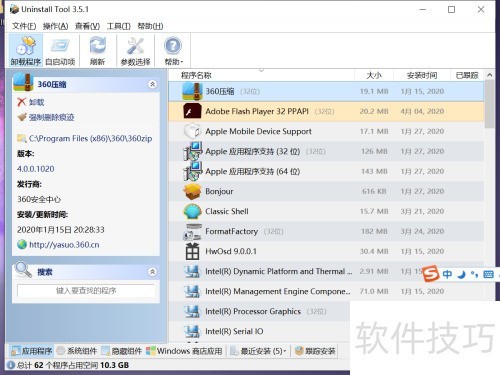Screen dimensions: 500x375
Task: Select the HwOsd 9.0.0.1 icon
Action: point(192,251)
